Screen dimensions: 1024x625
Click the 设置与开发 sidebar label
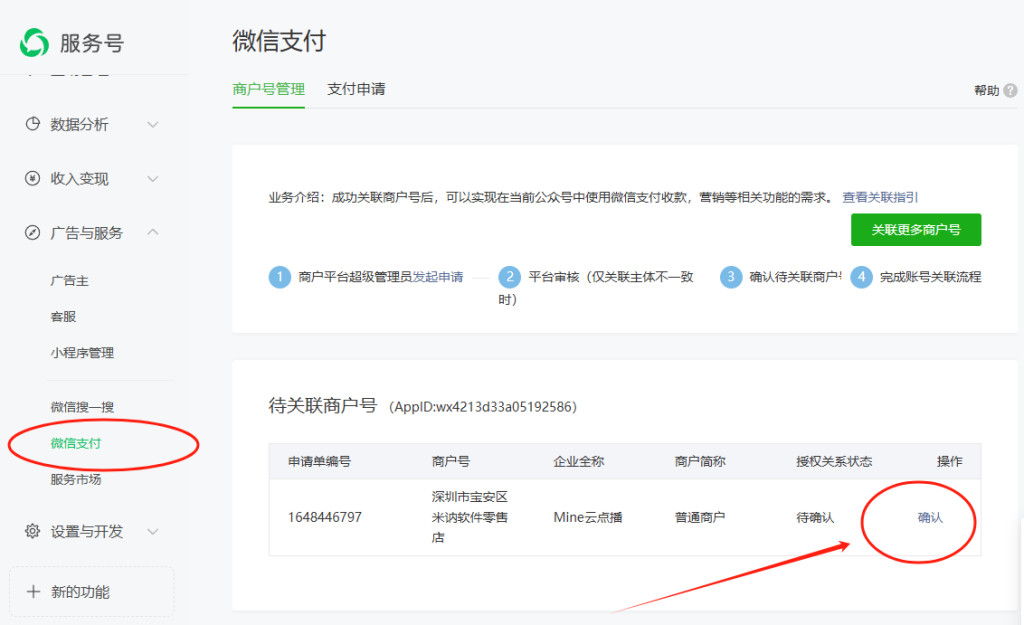pos(87,532)
